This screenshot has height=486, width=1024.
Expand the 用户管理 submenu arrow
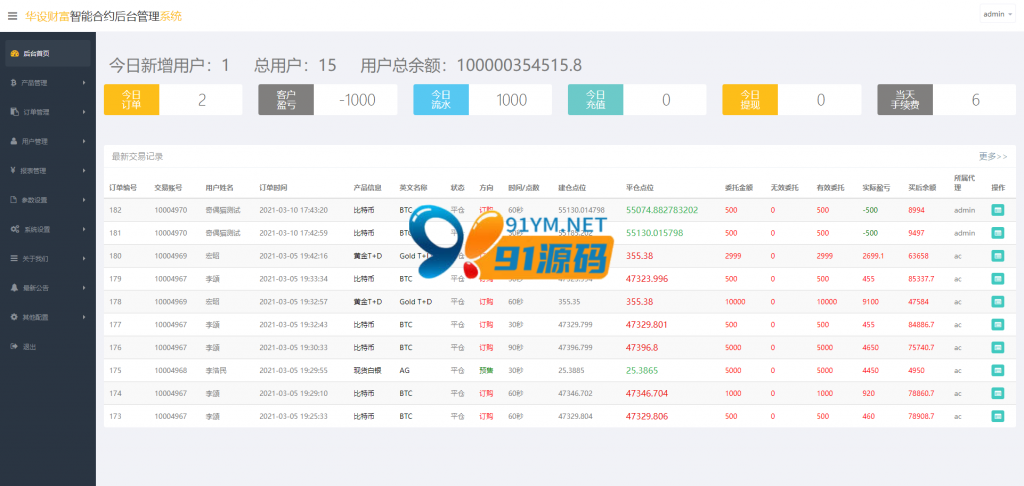[x=84, y=141]
